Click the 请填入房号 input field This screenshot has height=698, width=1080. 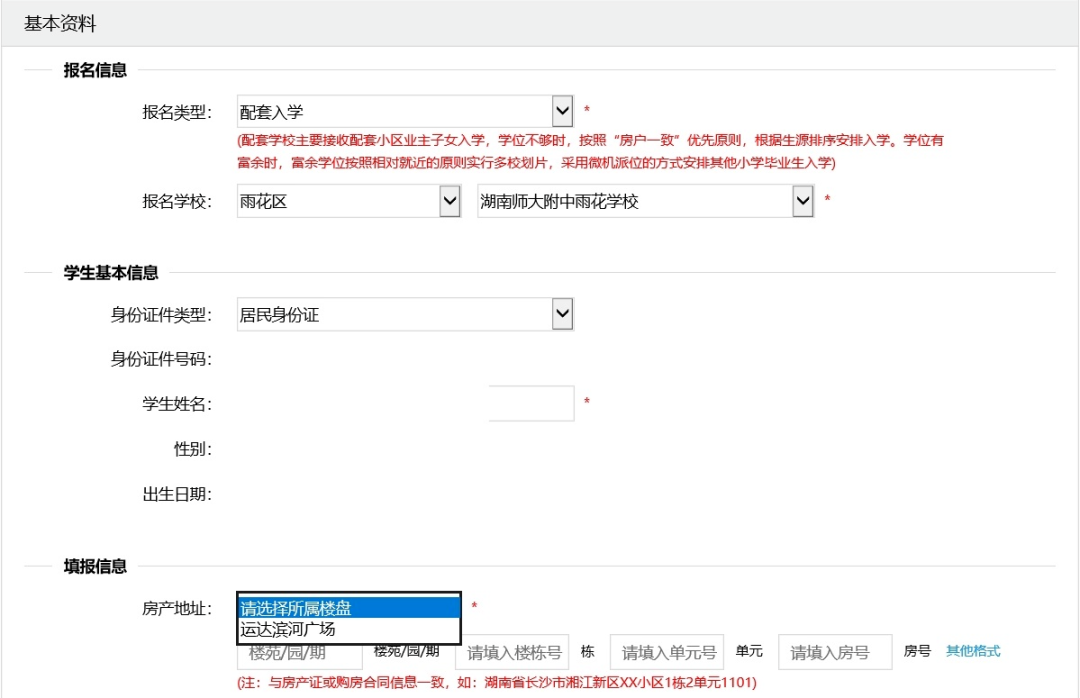(x=835, y=652)
